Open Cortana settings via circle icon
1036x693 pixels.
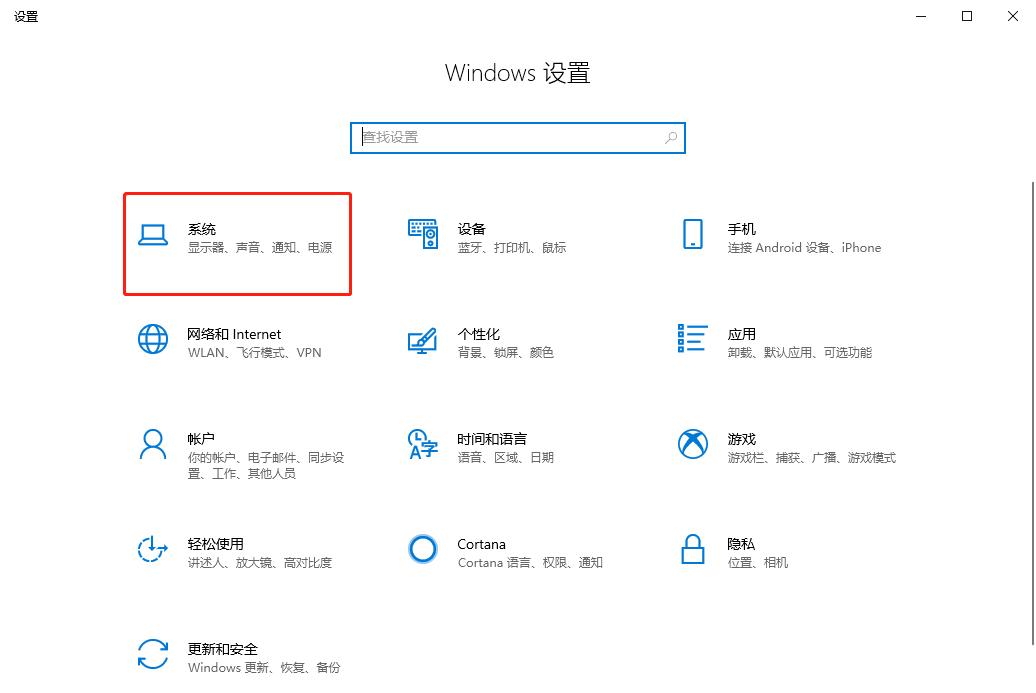[422, 550]
